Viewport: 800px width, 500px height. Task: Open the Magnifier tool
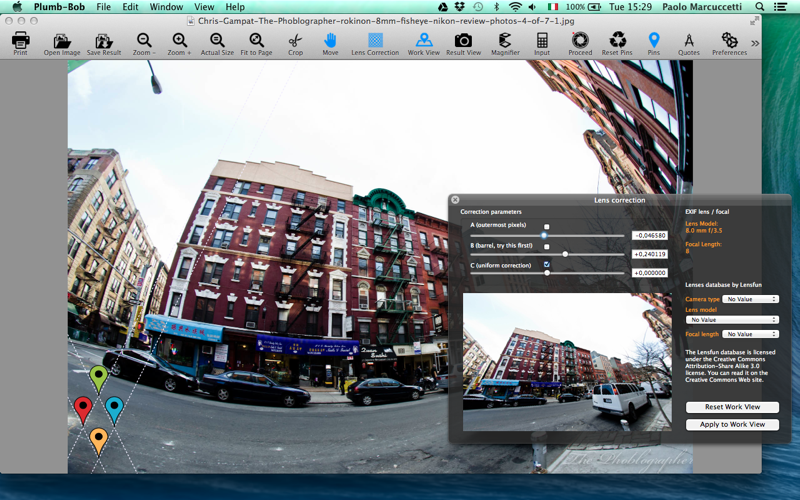505,40
